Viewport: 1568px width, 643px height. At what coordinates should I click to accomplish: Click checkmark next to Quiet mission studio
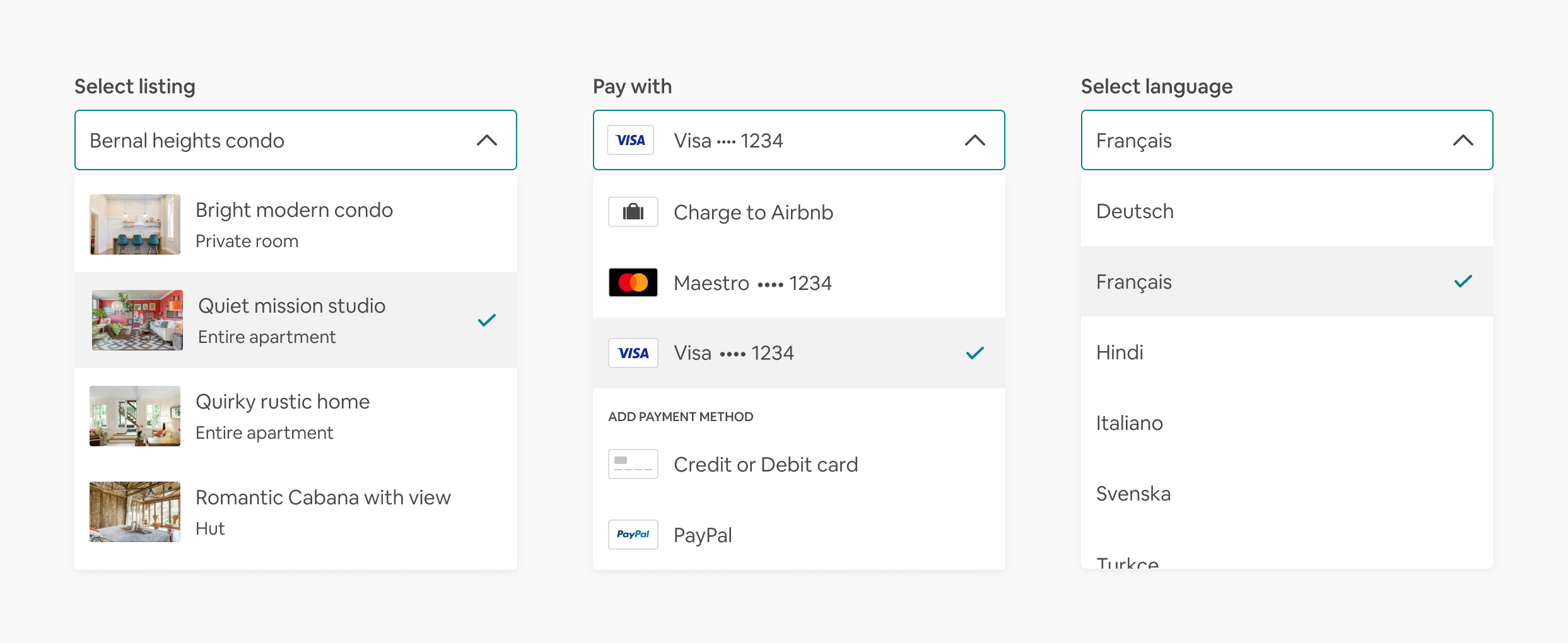[486, 320]
